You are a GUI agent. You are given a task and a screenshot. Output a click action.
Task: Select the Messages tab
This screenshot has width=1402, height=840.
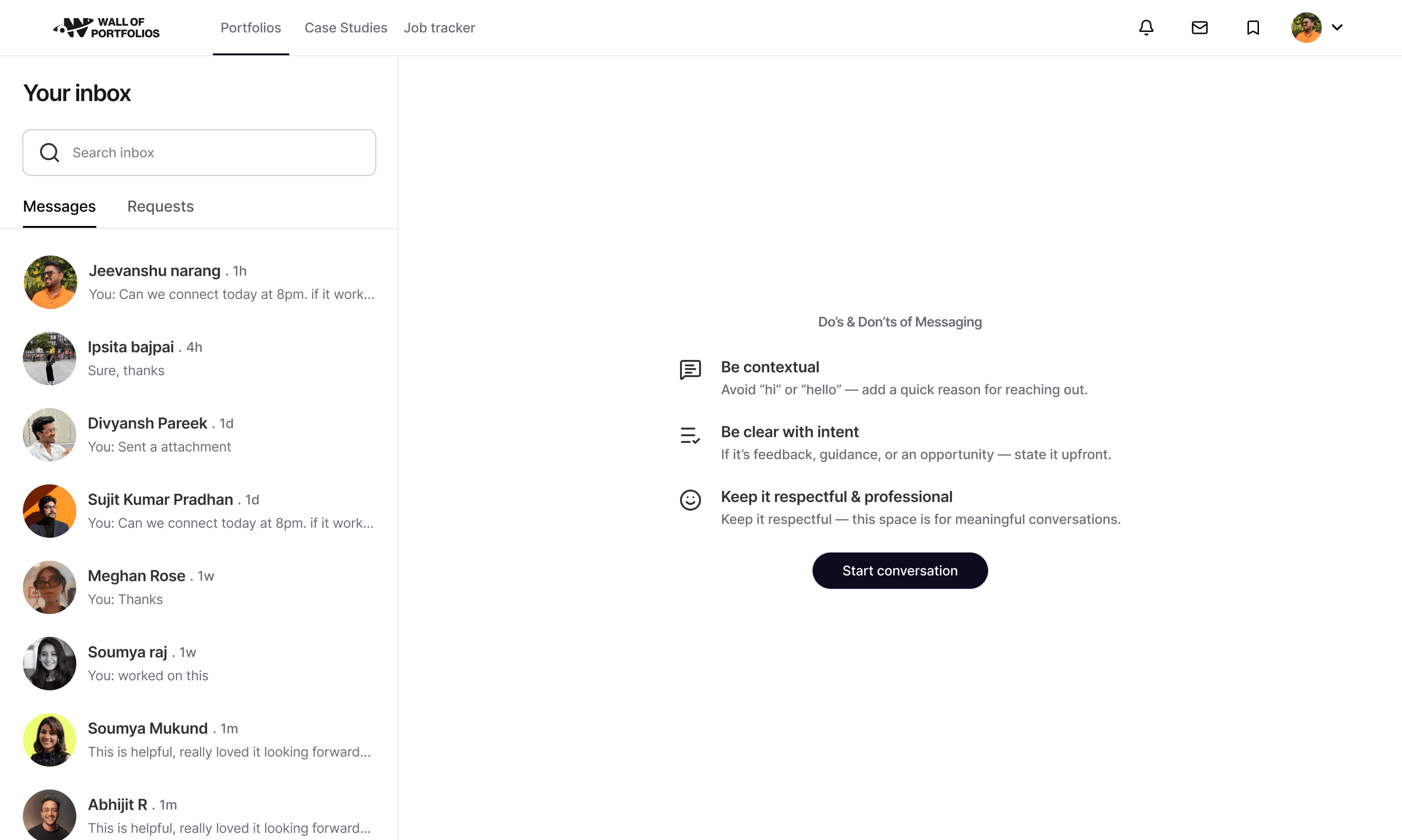(60, 206)
